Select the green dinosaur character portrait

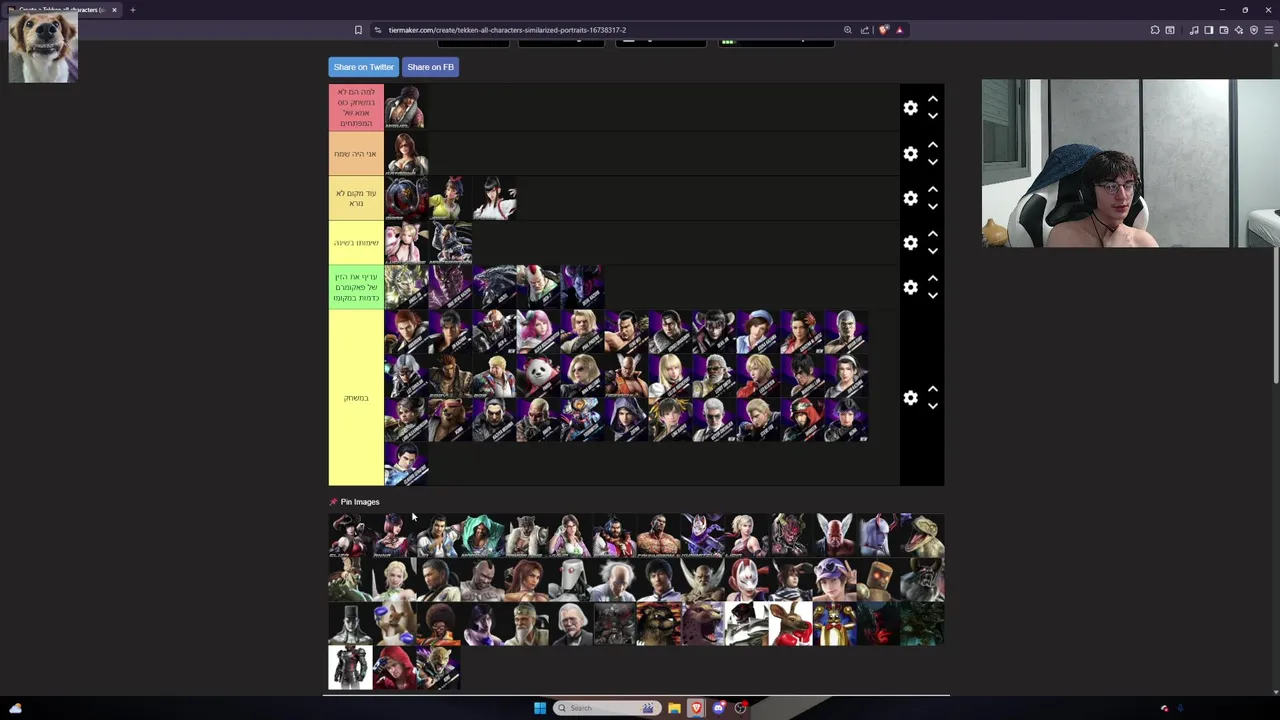pos(922,536)
